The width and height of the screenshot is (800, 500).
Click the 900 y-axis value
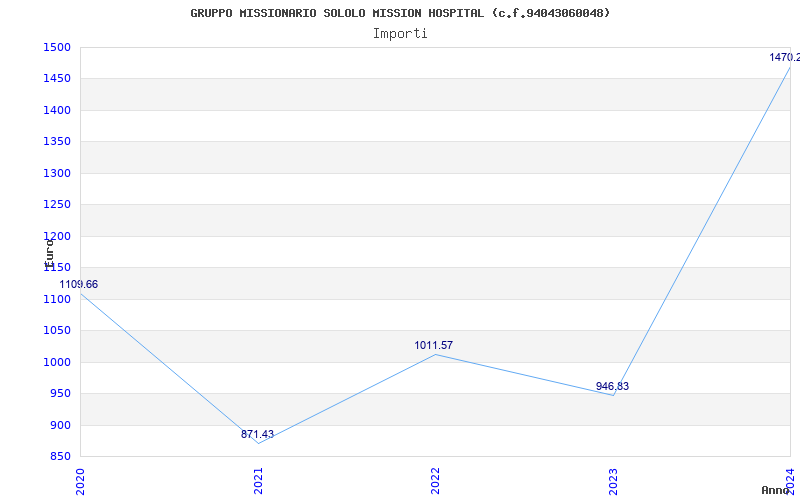(60, 426)
